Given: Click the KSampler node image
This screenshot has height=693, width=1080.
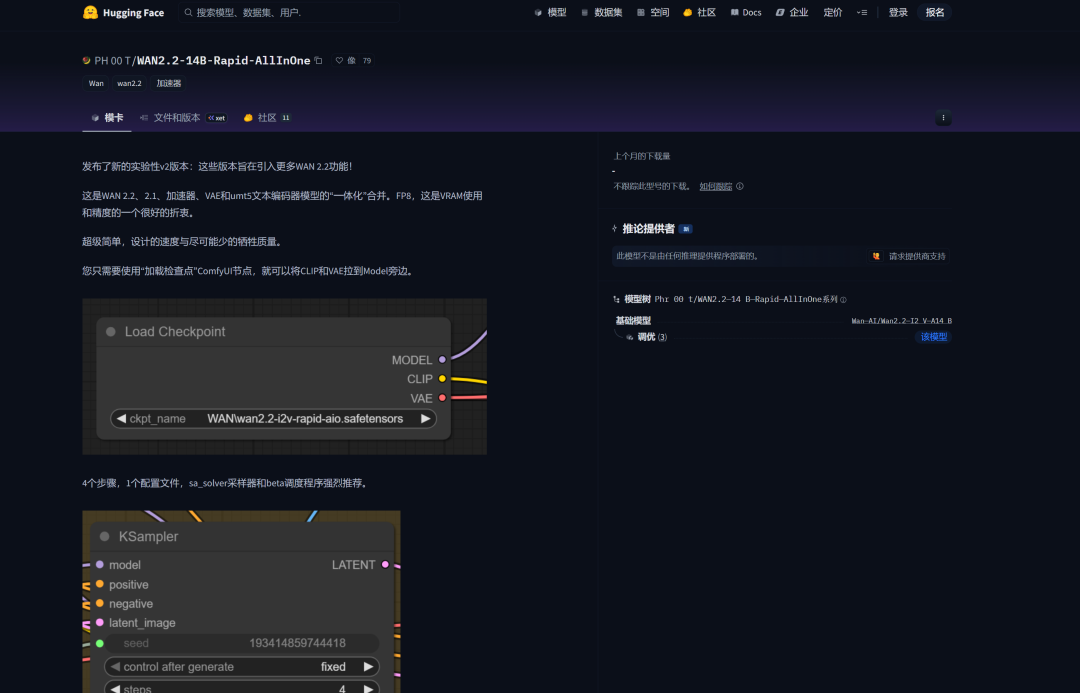Looking at the screenshot, I should click(x=241, y=602).
